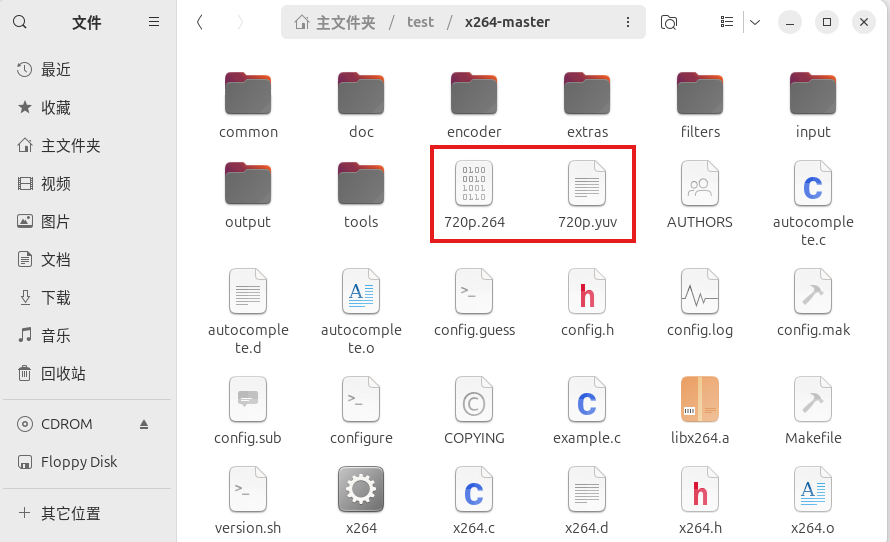Select the 720p.yuv file
The image size is (890, 542).
587,196
